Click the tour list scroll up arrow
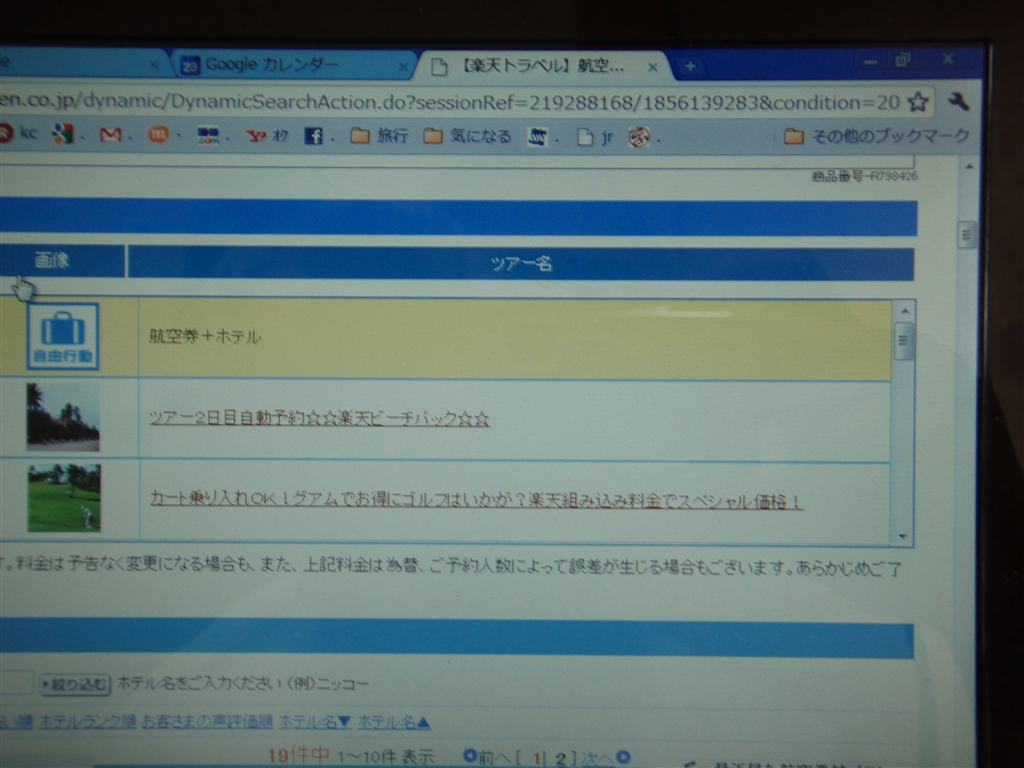Image resolution: width=1024 pixels, height=768 pixels. coord(904,311)
